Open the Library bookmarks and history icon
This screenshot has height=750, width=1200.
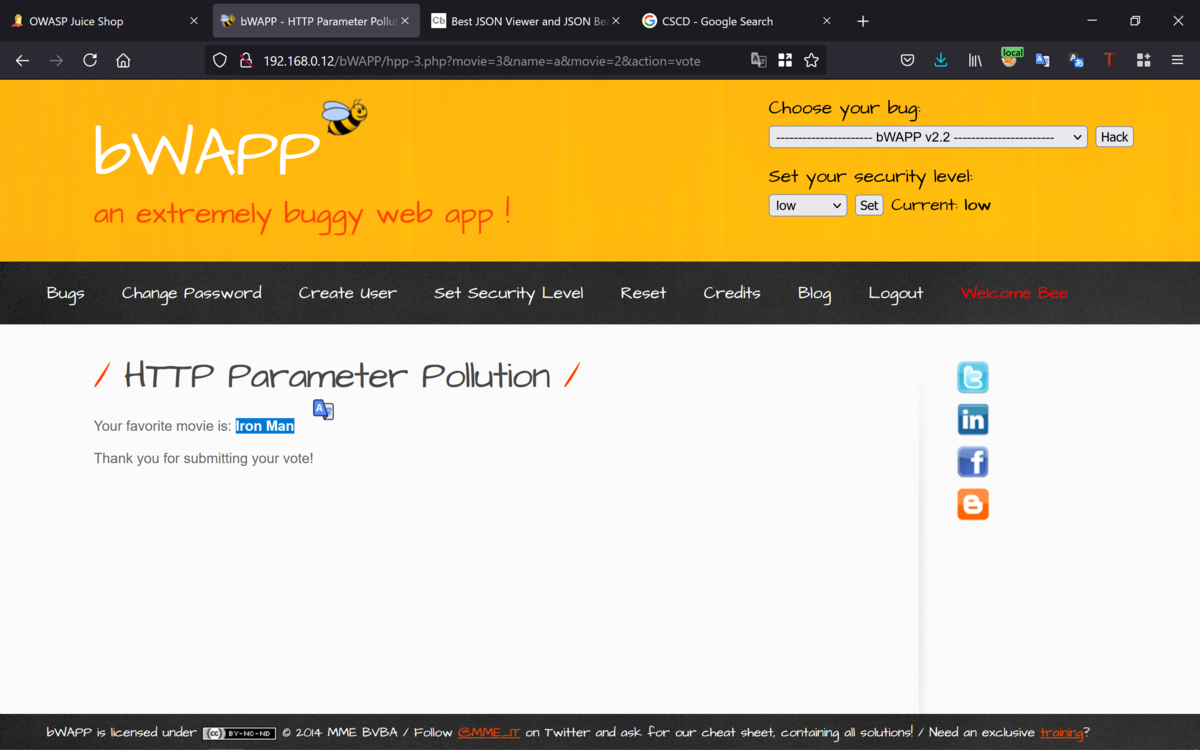coord(975,60)
